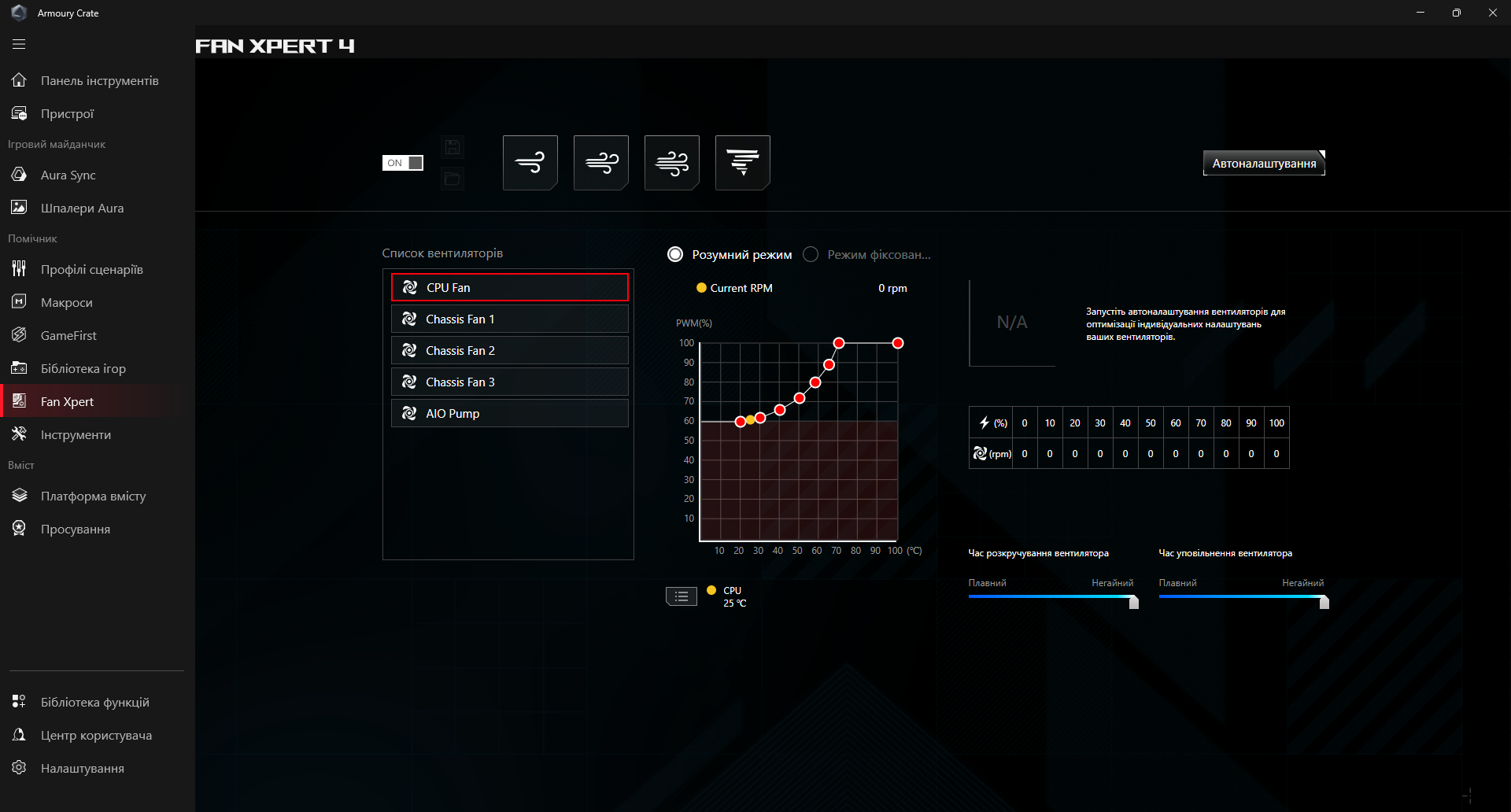The width and height of the screenshot is (1511, 812).
Task: Click the CPU 25 °C temperature readout
Action: 734,597
